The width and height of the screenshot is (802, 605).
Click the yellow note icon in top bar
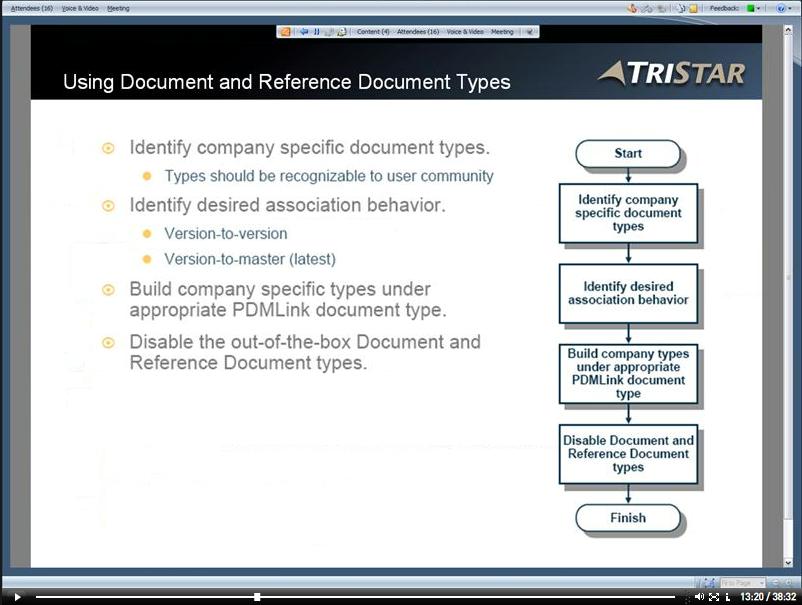[693, 8]
